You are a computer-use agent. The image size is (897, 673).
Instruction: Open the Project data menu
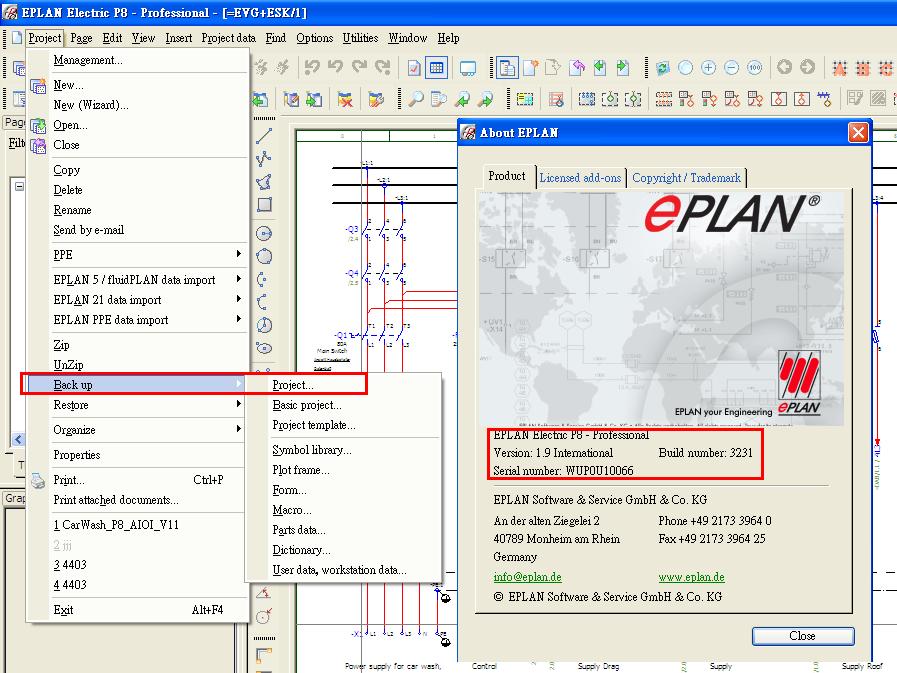tap(228, 38)
